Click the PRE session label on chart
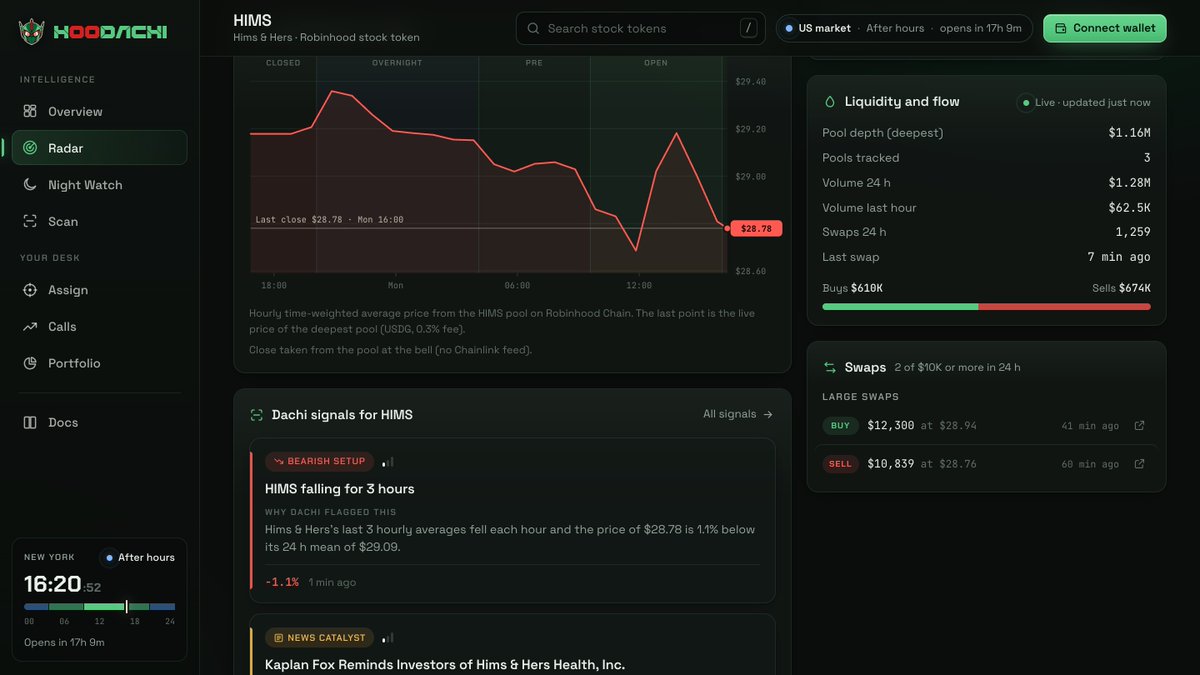 [534, 63]
